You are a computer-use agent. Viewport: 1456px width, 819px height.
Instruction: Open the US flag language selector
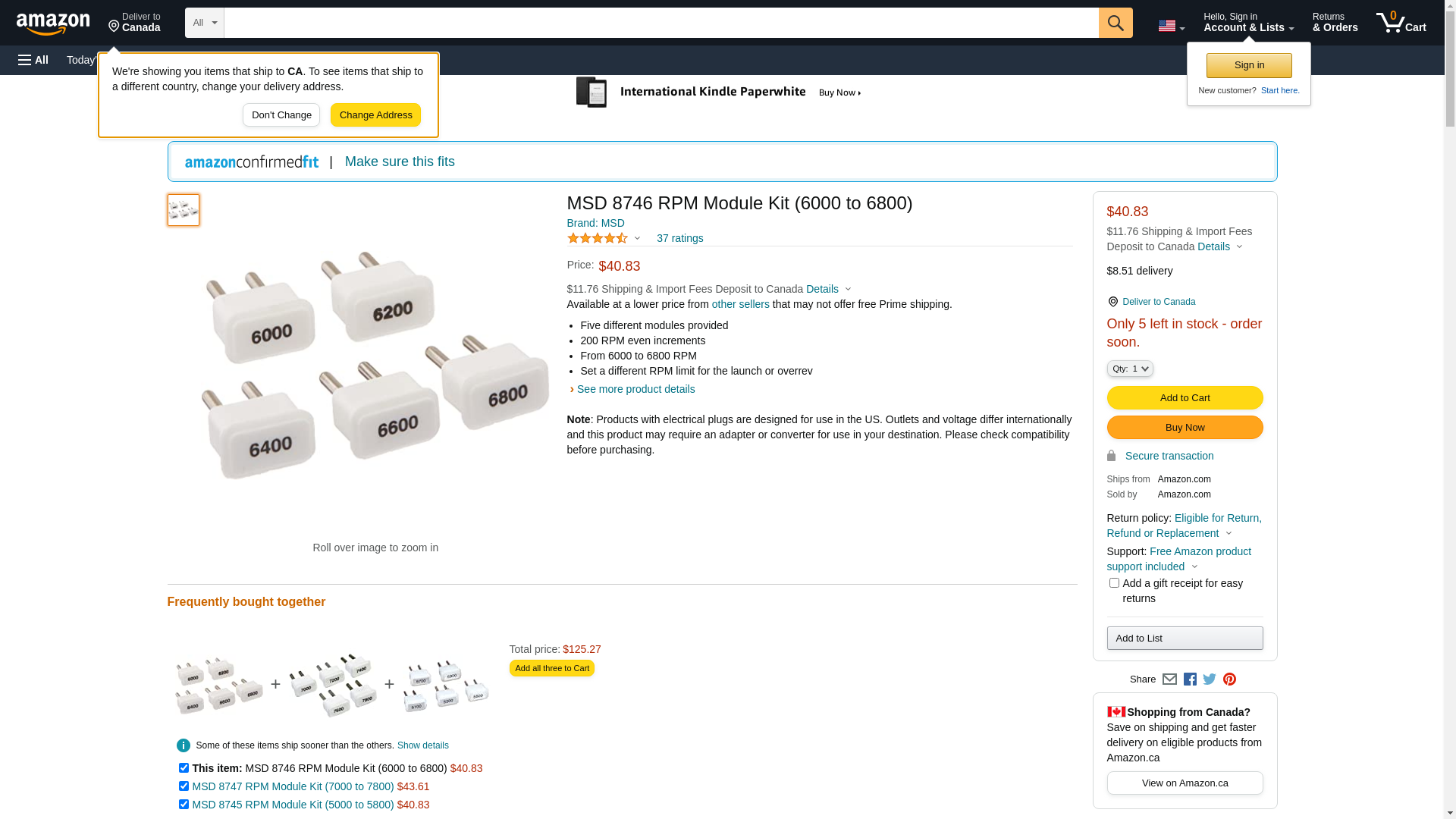1171,26
